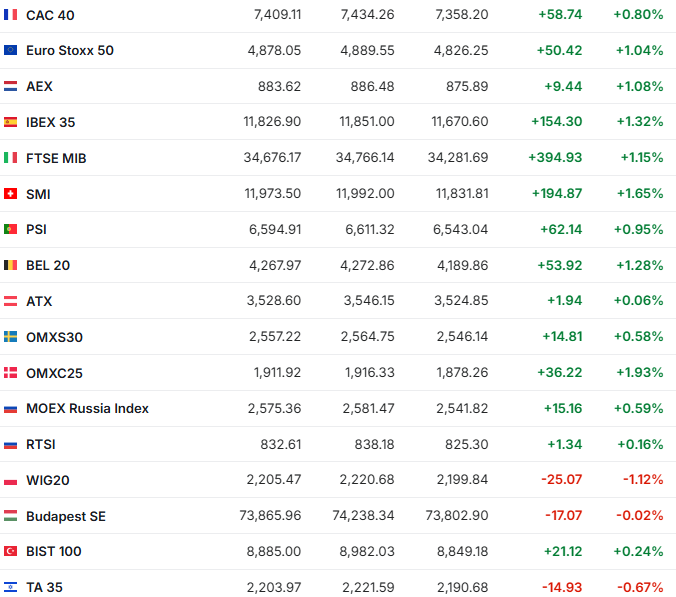Click the WIG20 -1.12% change value
676x597 pixels.
point(643,480)
